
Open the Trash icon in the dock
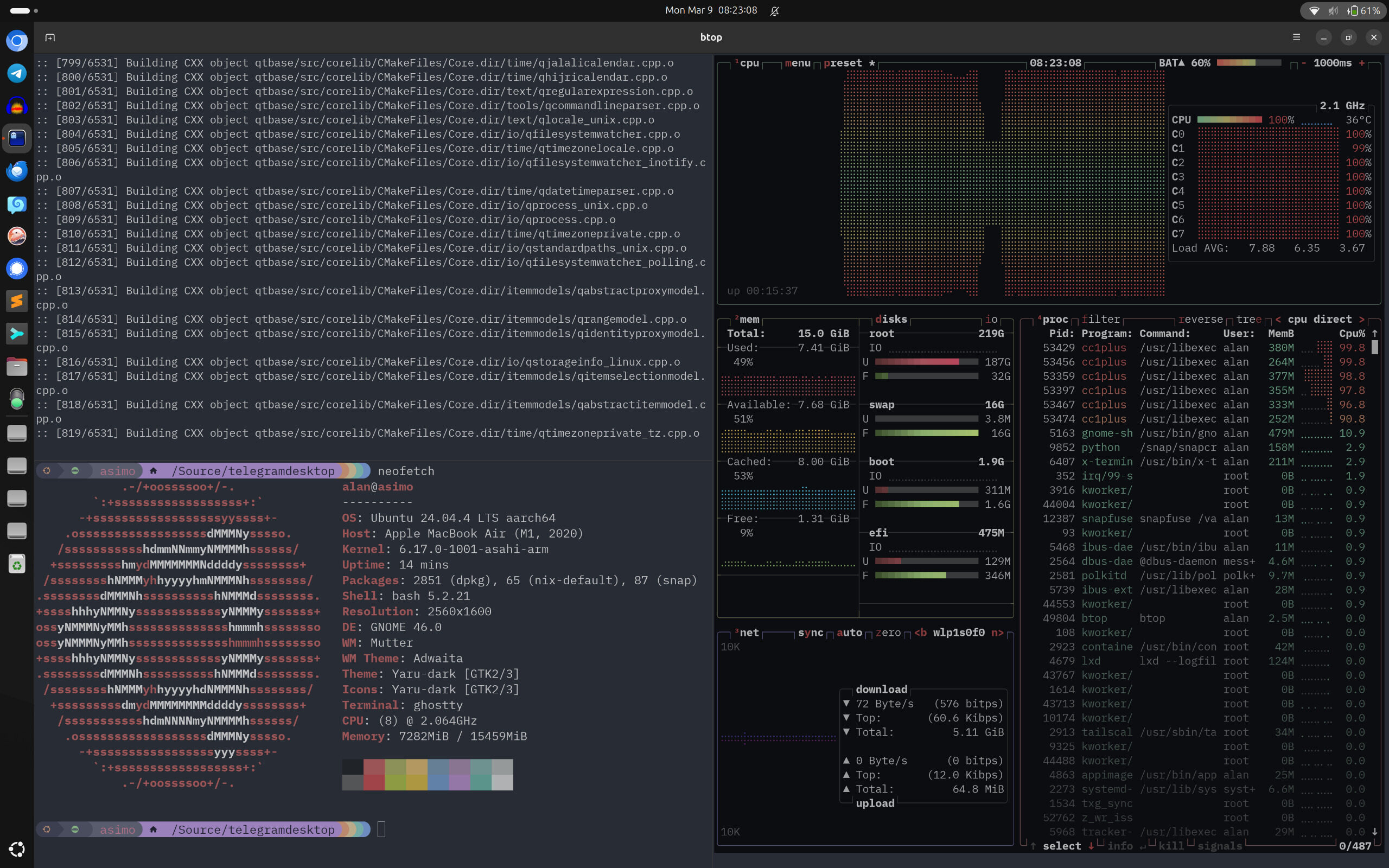tap(17, 564)
